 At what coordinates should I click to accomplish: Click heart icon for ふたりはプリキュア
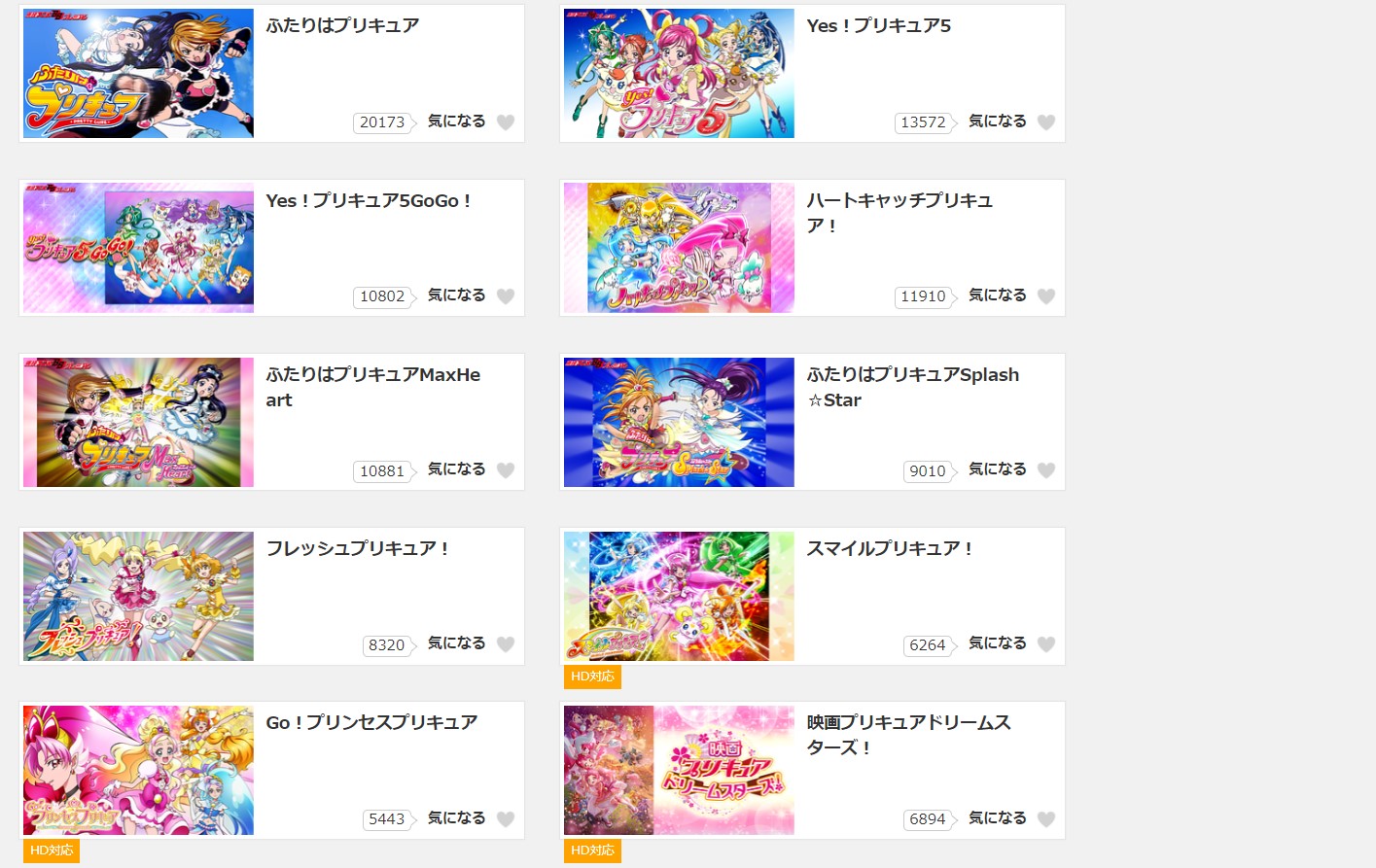coord(506,122)
